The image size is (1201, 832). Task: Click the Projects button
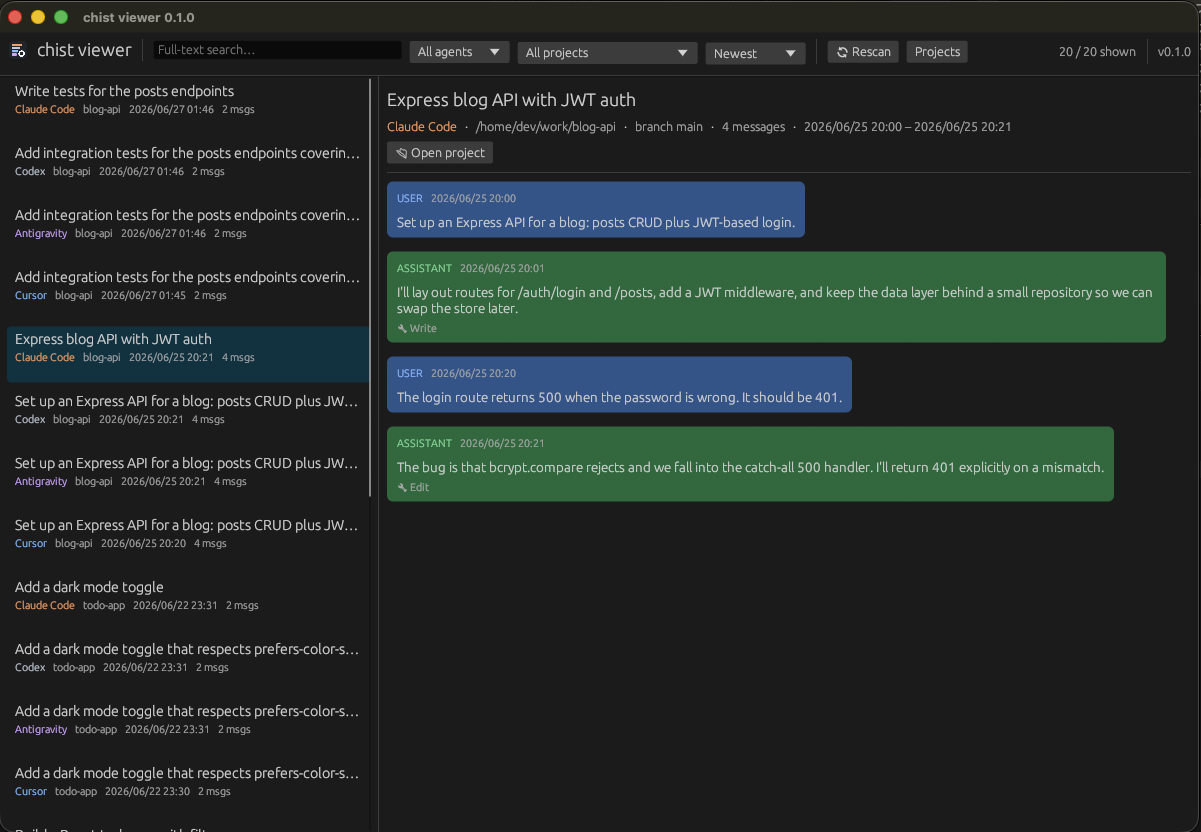(x=937, y=52)
